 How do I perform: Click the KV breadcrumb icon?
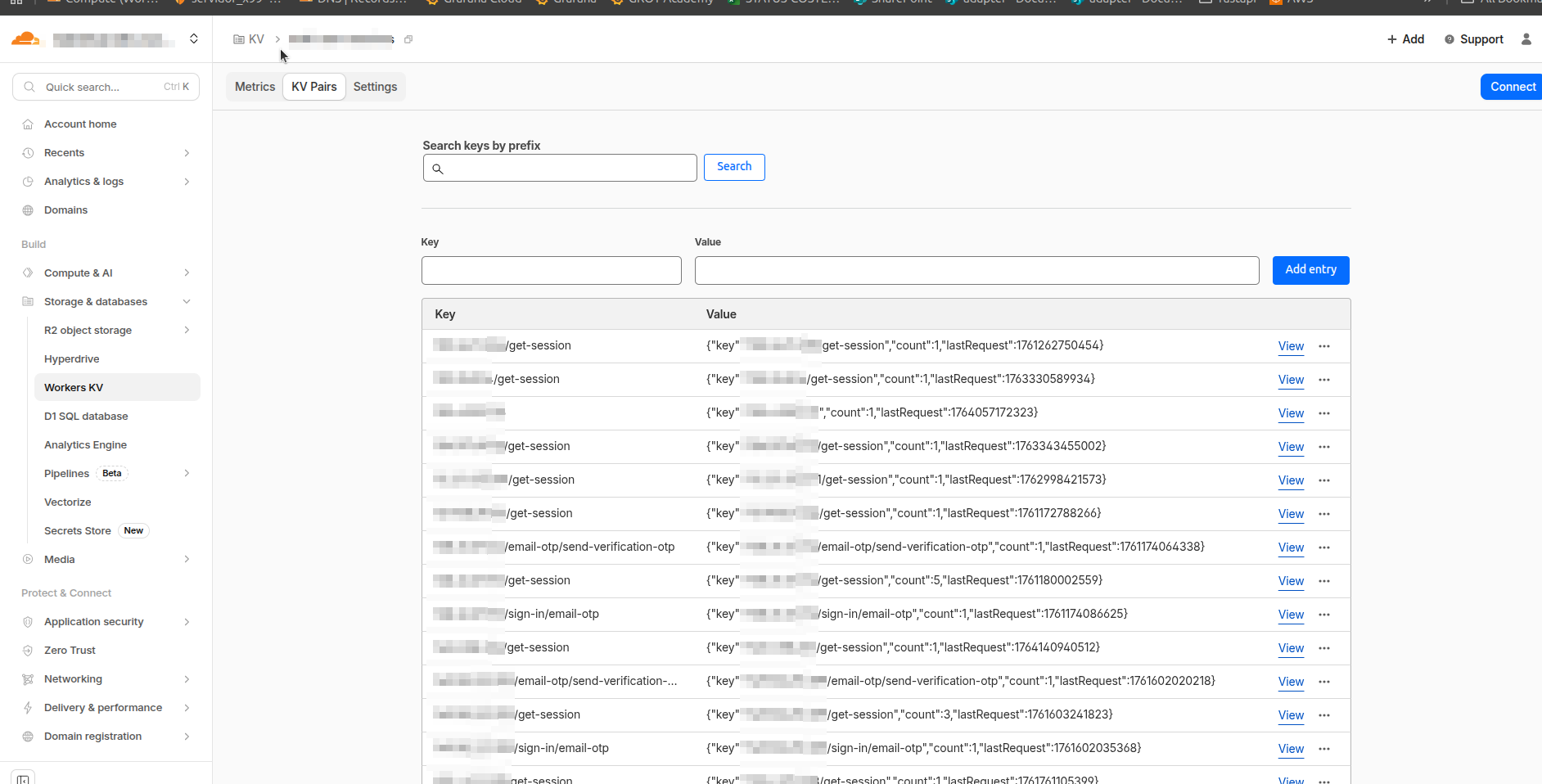tap(239, 39)
